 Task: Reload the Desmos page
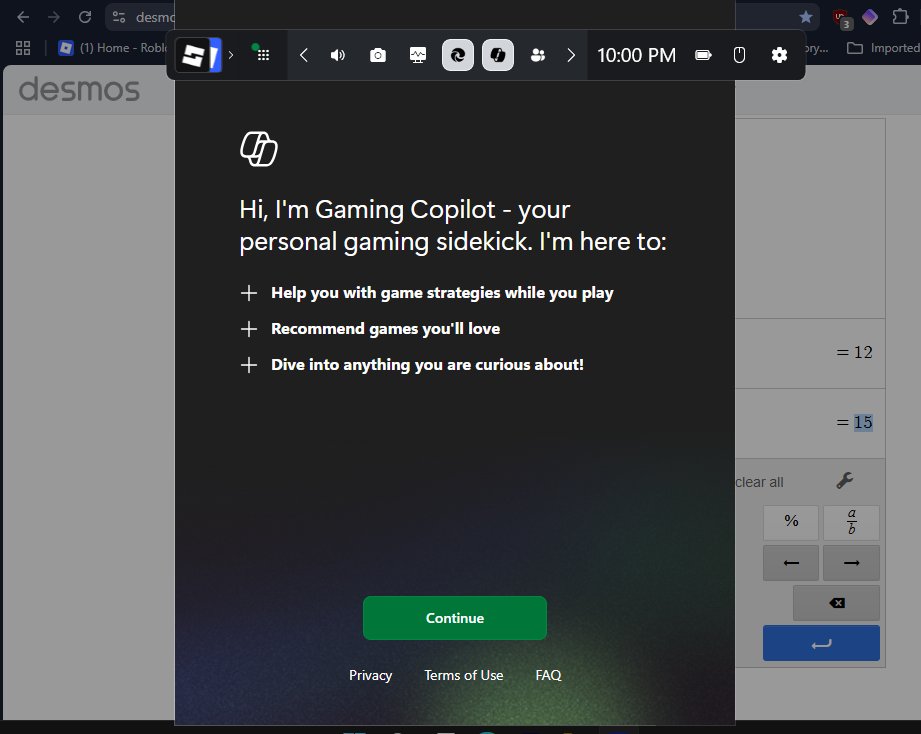click(x=85, y=17)
